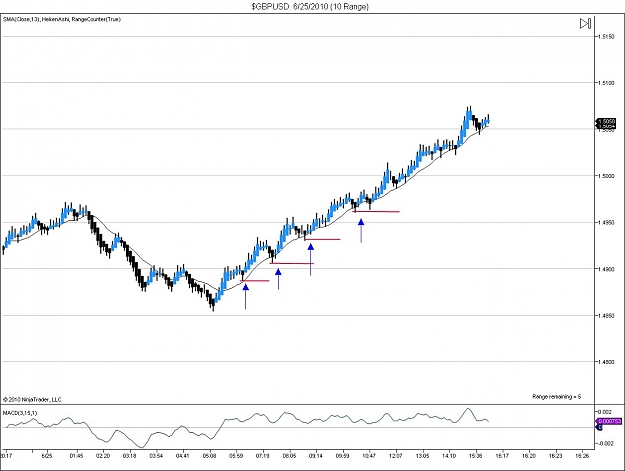
Task: Click the scroll-to-latest-bar arrow icon
Action: [585, 24]
